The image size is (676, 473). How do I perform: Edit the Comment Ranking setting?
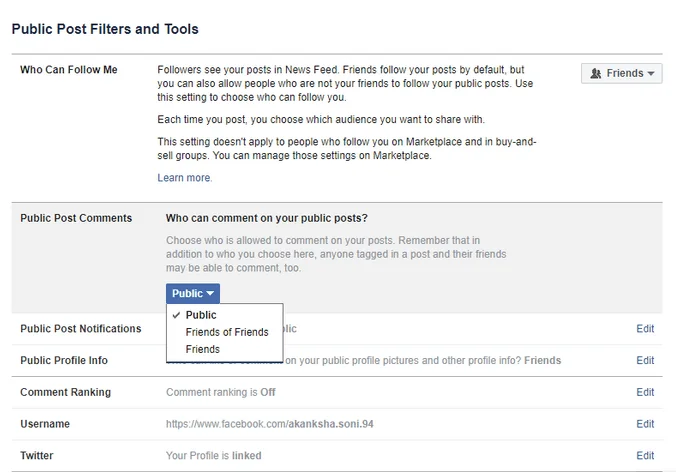tap(645, 392)
